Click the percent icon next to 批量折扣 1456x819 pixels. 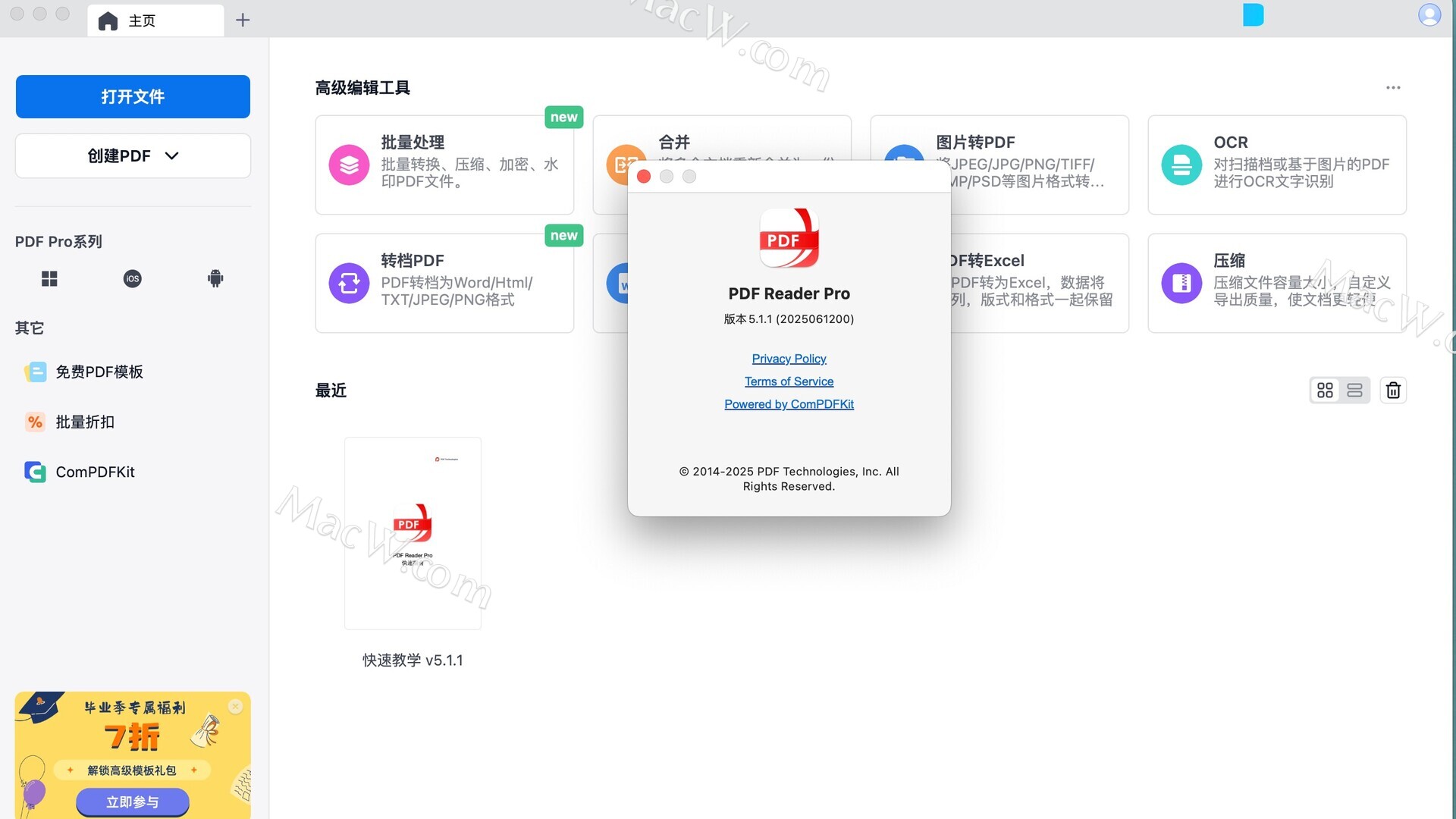pyautogui.click(x=35, y=422)
